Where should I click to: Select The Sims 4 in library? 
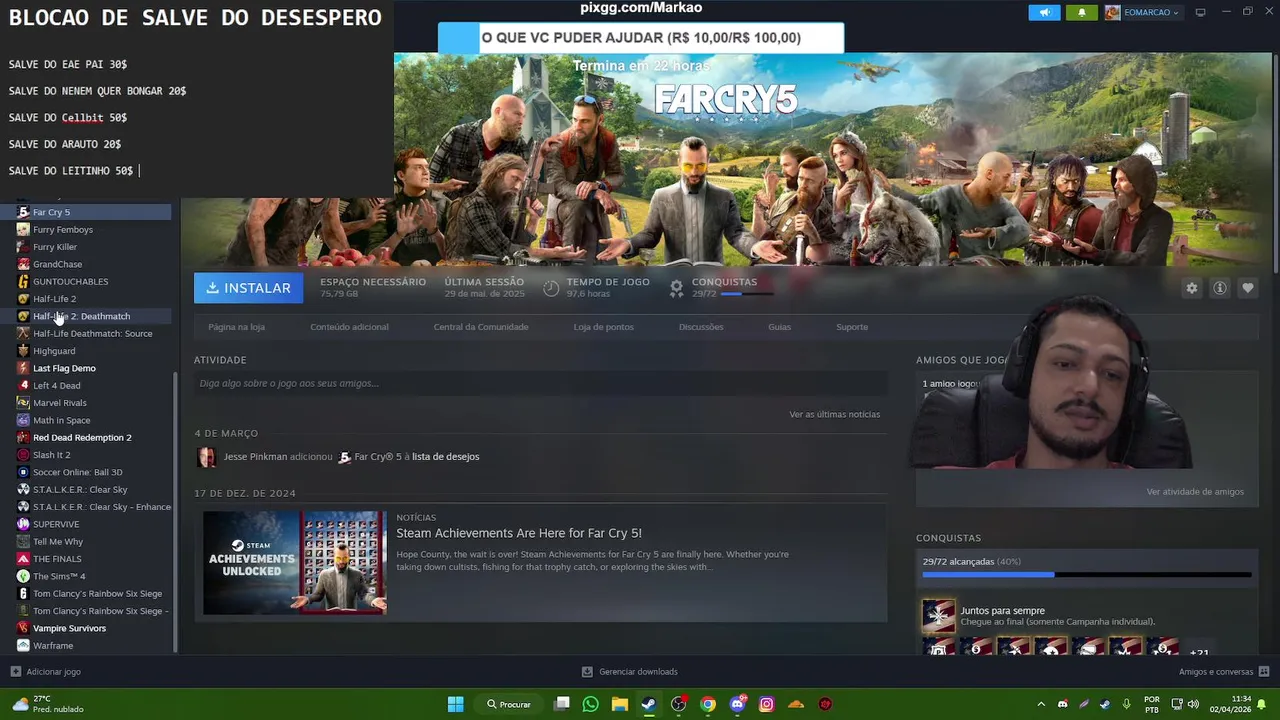tap(86, 576)
